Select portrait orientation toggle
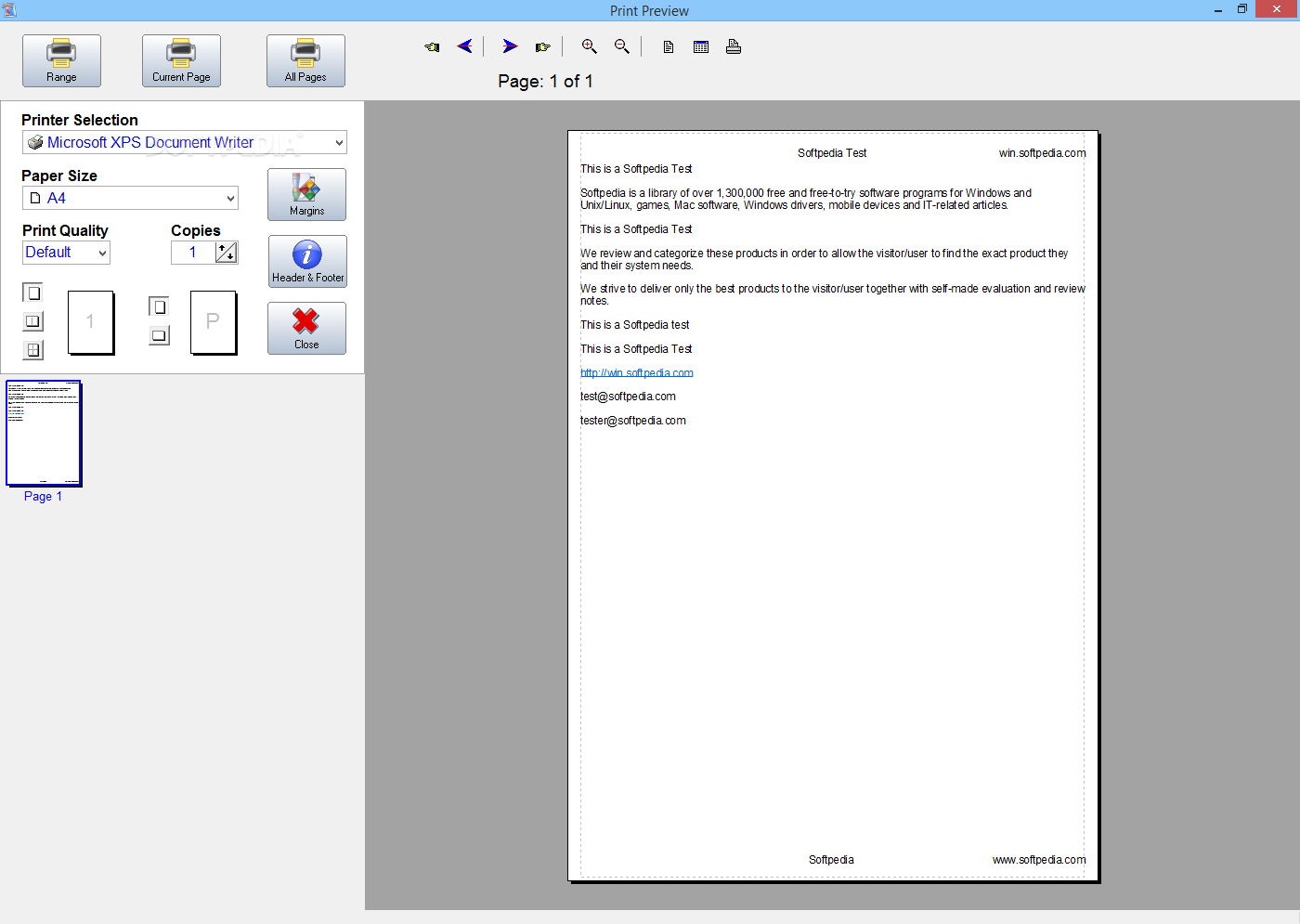Screen dimensions: 1300x924 159,306
